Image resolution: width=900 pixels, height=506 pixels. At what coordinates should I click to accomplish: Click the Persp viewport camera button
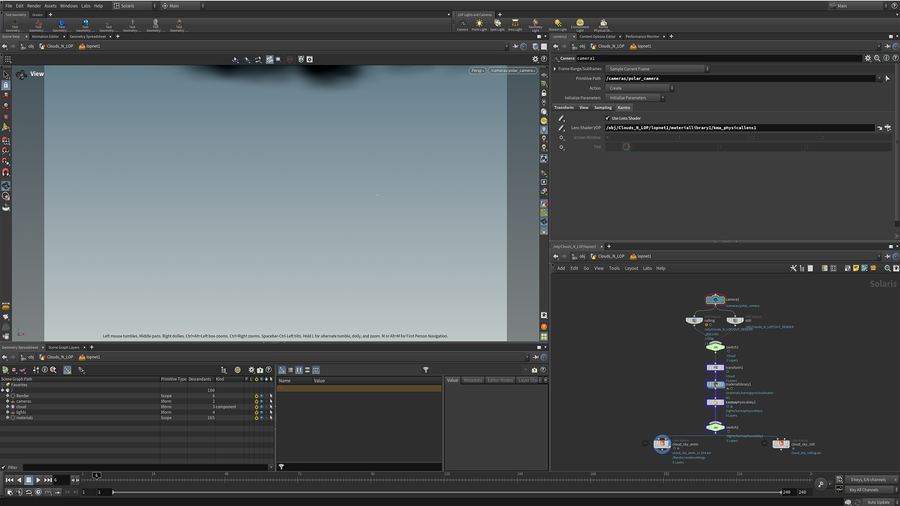478,70
